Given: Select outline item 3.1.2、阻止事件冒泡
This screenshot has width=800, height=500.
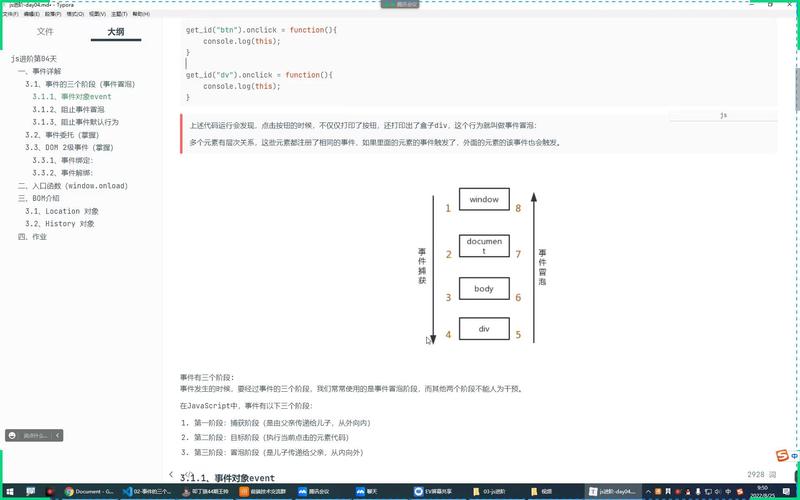Looking at the screenshot, I should [x=68, y=109].
